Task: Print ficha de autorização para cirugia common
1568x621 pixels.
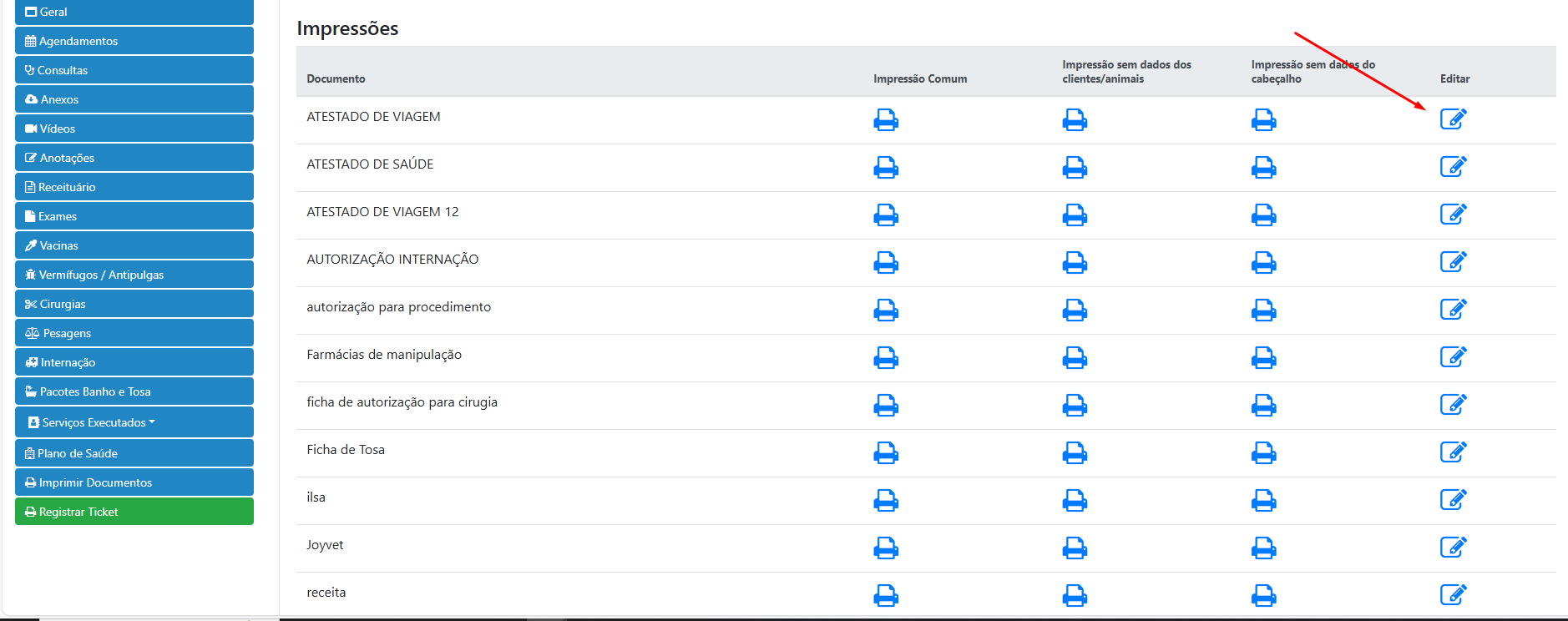Action: click(x=885, y=406)
